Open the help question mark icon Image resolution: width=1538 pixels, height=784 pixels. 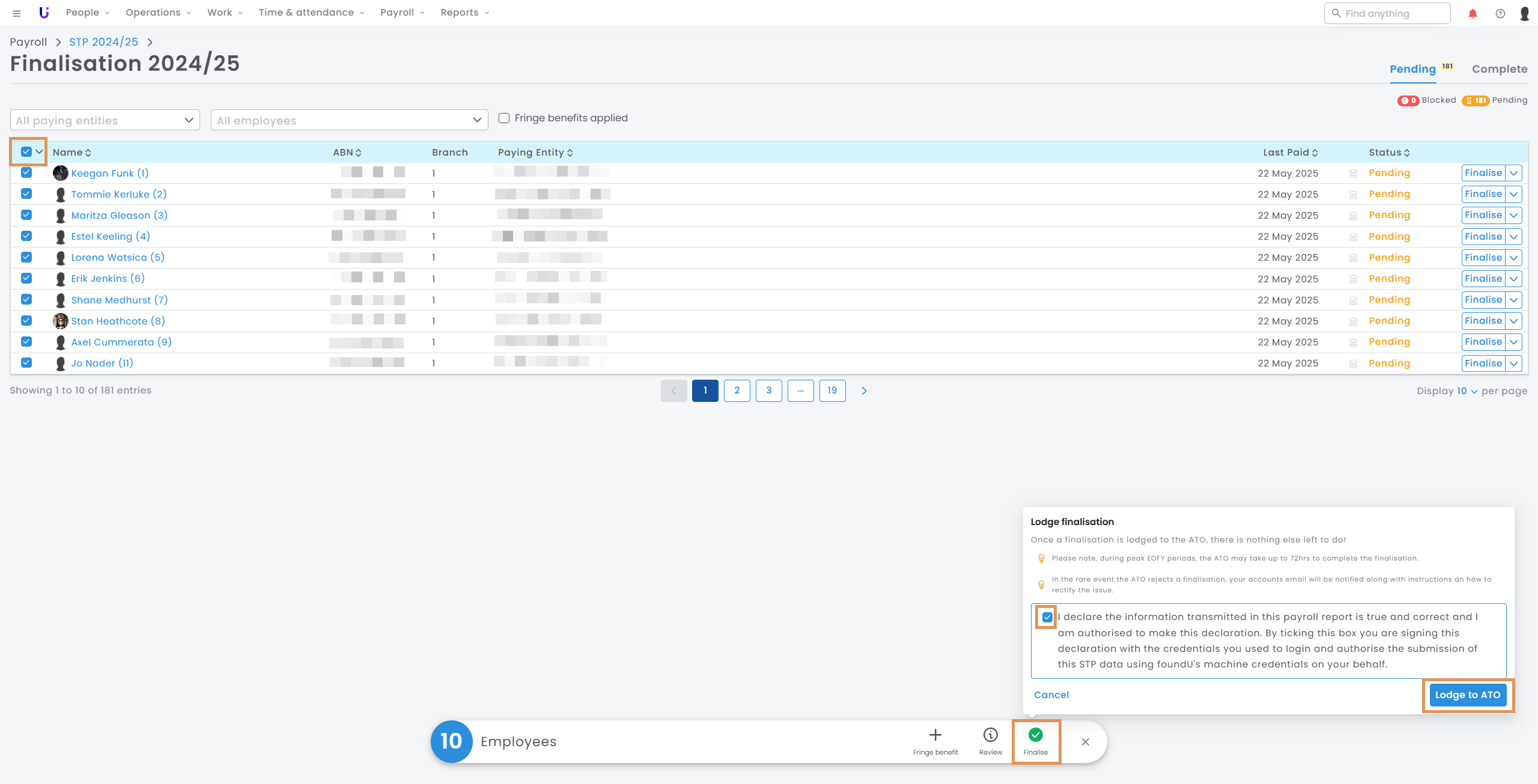coord(1500,13)
